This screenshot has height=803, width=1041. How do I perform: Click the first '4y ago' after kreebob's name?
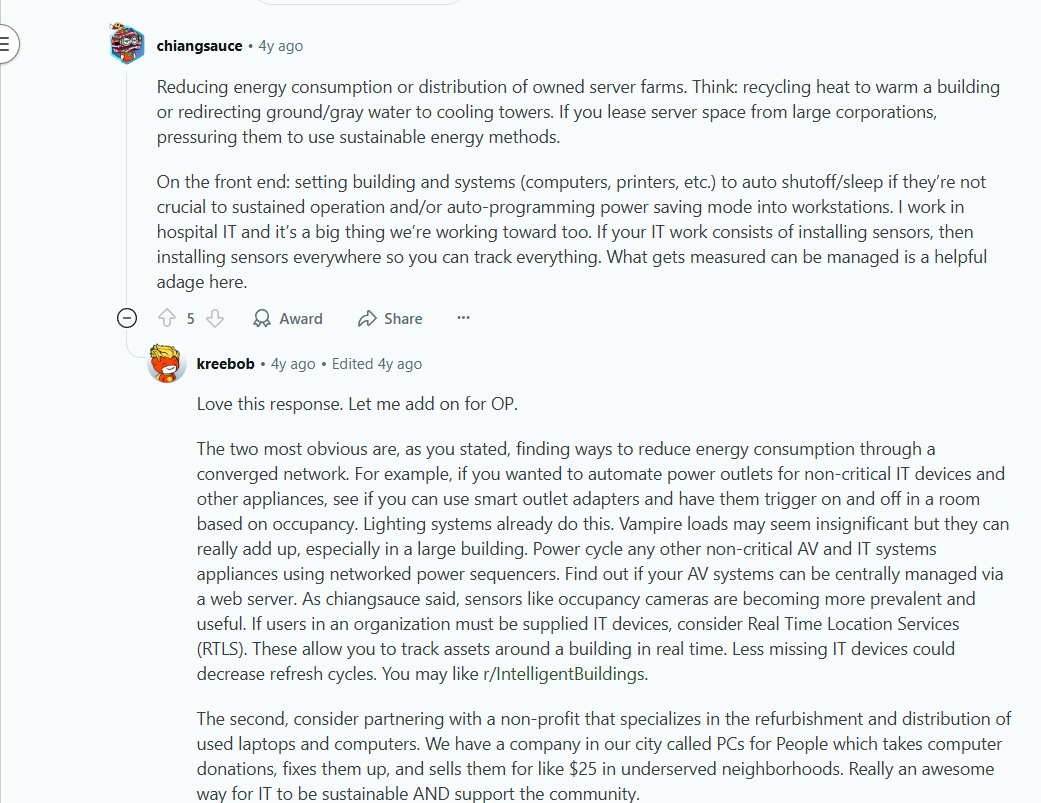[x=293, y=364]
